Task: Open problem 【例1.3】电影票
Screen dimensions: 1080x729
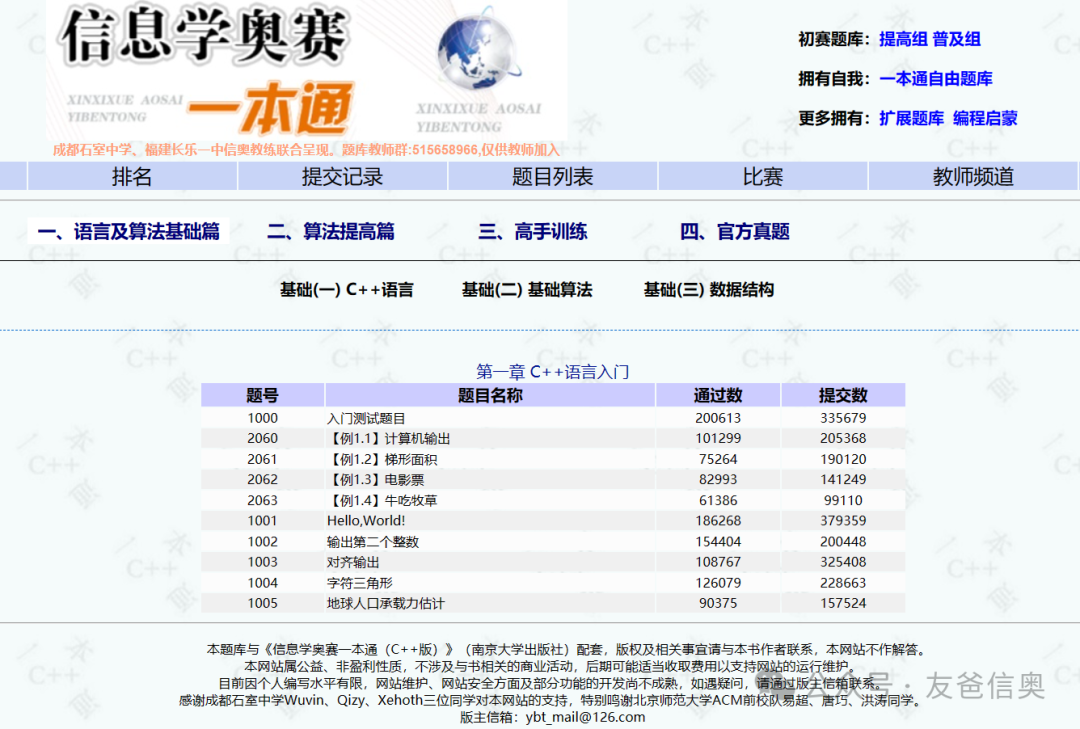Action: coord(376,480)
